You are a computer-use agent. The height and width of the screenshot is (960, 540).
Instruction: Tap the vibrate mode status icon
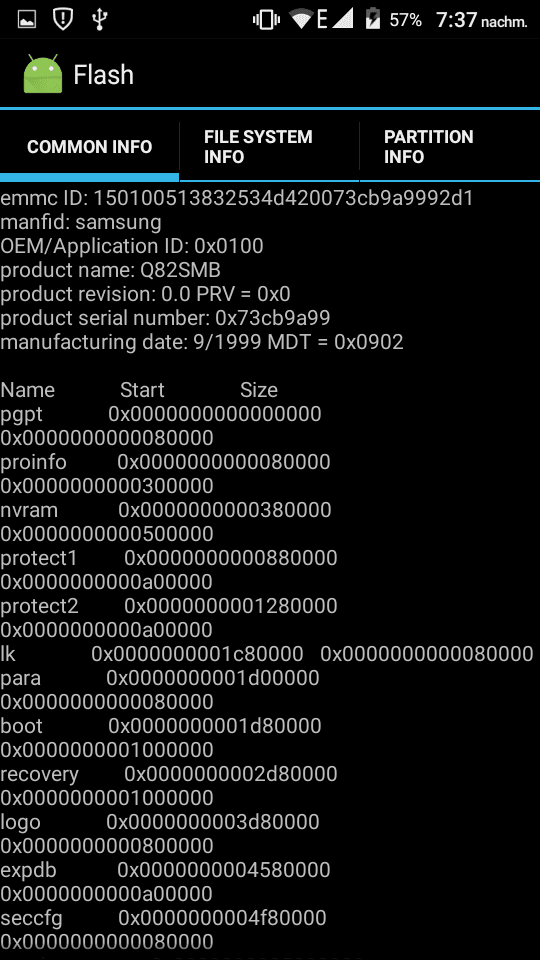tap(266, 20)
